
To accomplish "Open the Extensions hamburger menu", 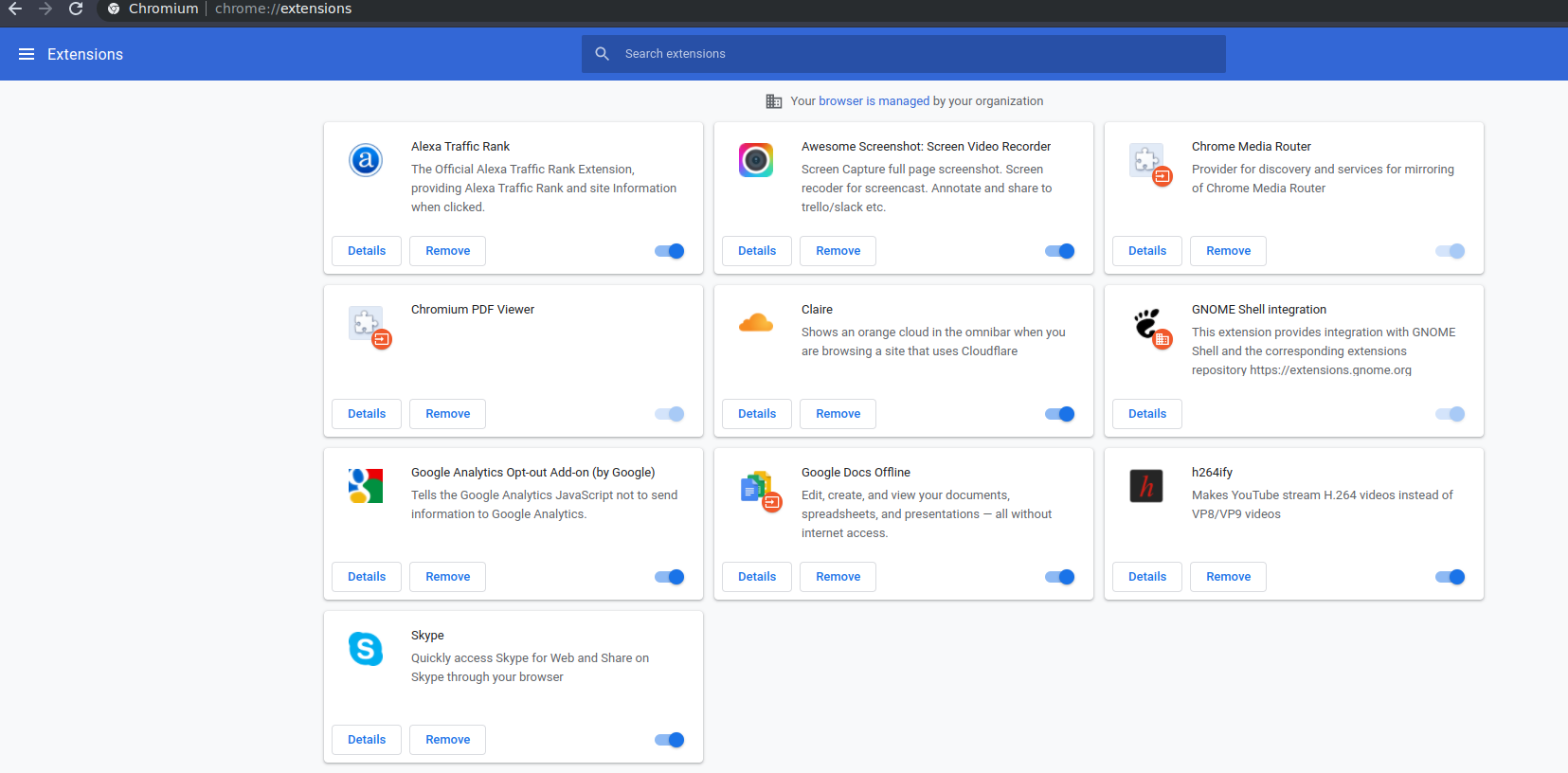I will [27, 54].
